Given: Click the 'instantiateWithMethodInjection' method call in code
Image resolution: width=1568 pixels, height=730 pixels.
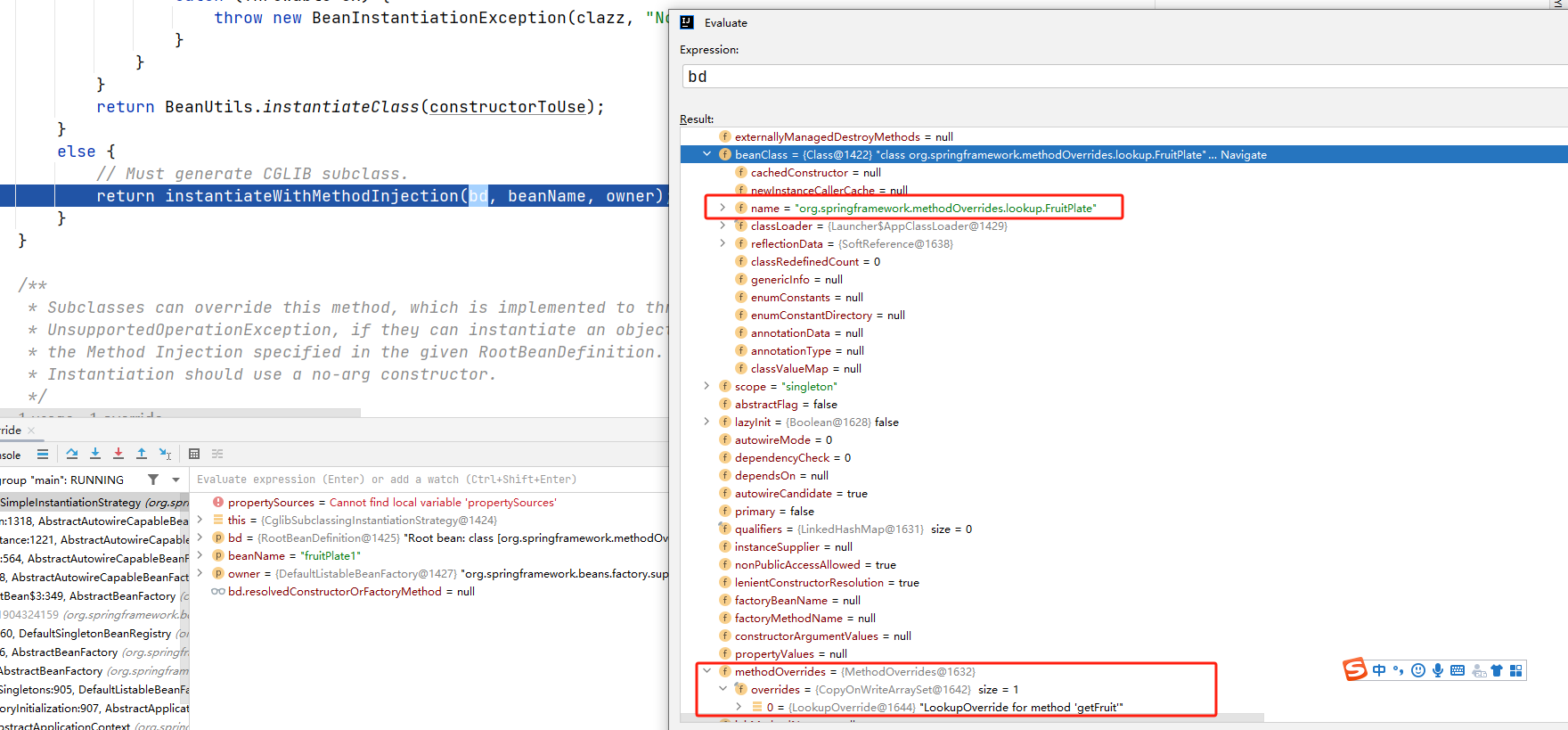Looking at the screenshot, I should (x=312, y=196).
